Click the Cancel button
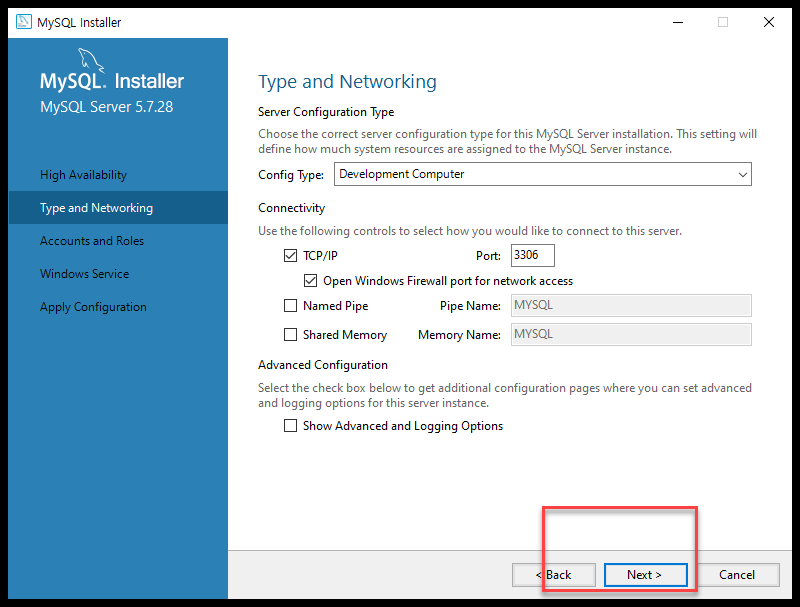The height and width of the screenshot is (607, 800). pyautogui.click(x=737, y=575)
